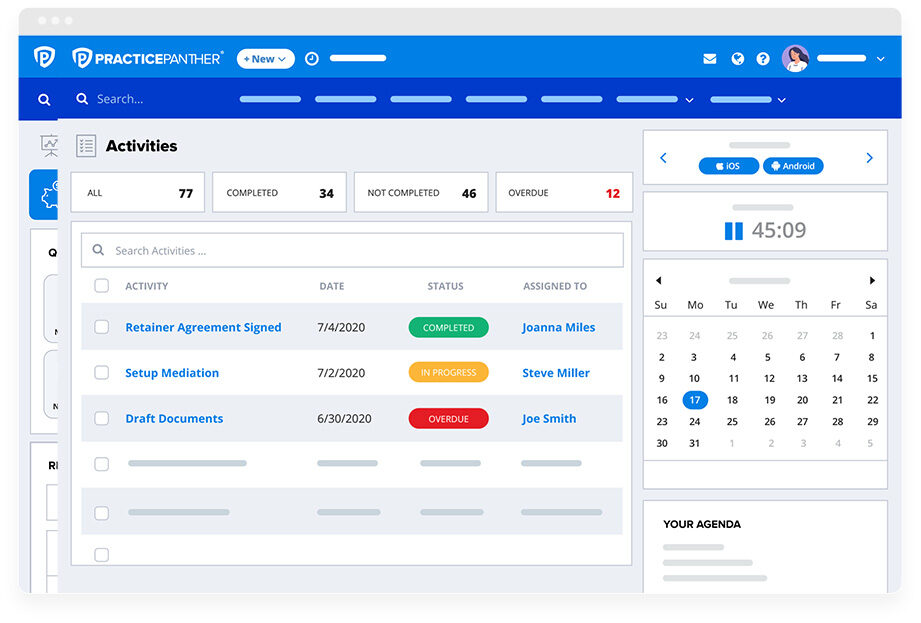Sort by the Date column header
Screen dimensions: 921x623
pyautogui.click(x=332, y=286)
